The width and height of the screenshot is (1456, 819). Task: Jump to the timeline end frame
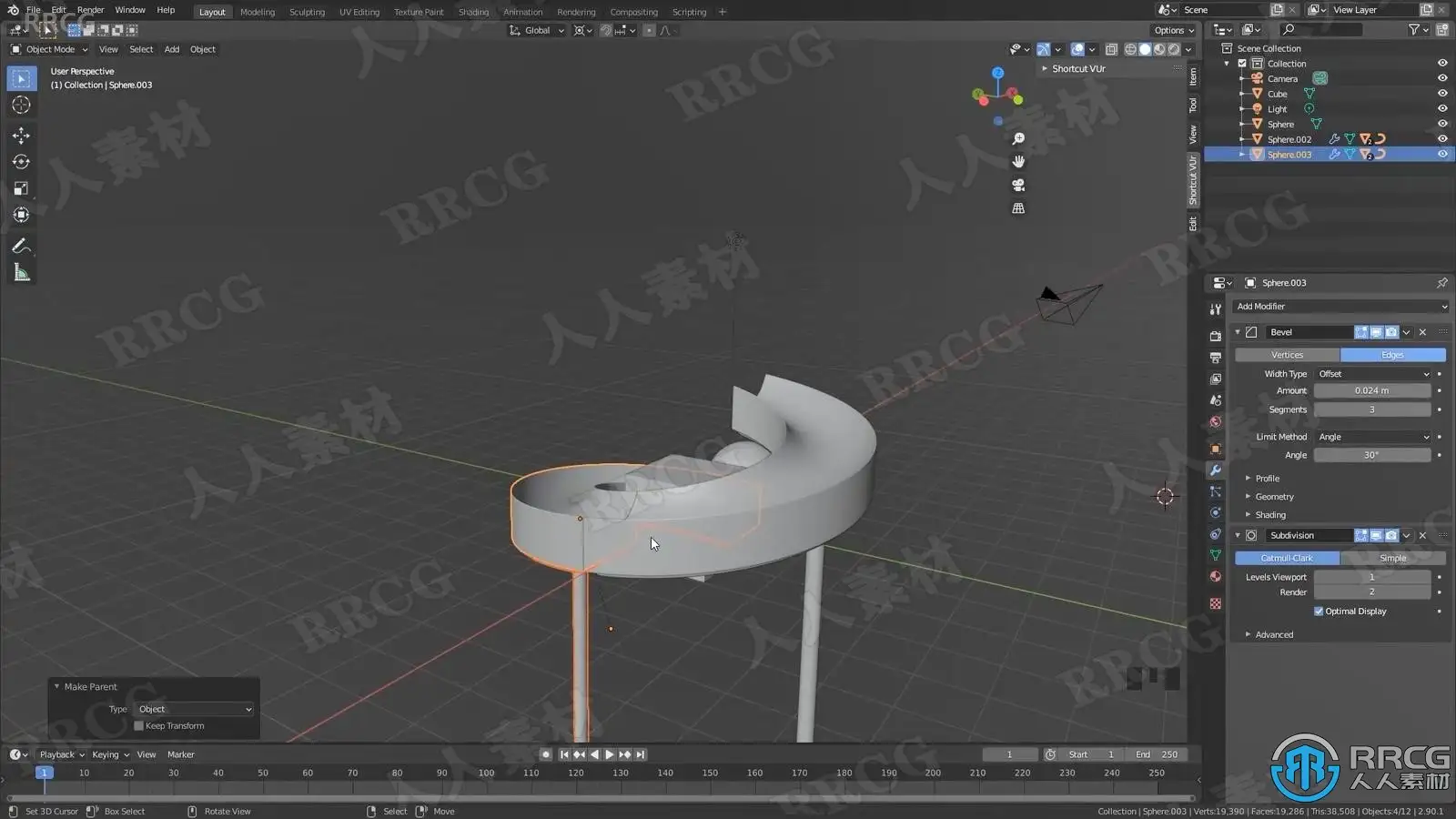(641, 754)
